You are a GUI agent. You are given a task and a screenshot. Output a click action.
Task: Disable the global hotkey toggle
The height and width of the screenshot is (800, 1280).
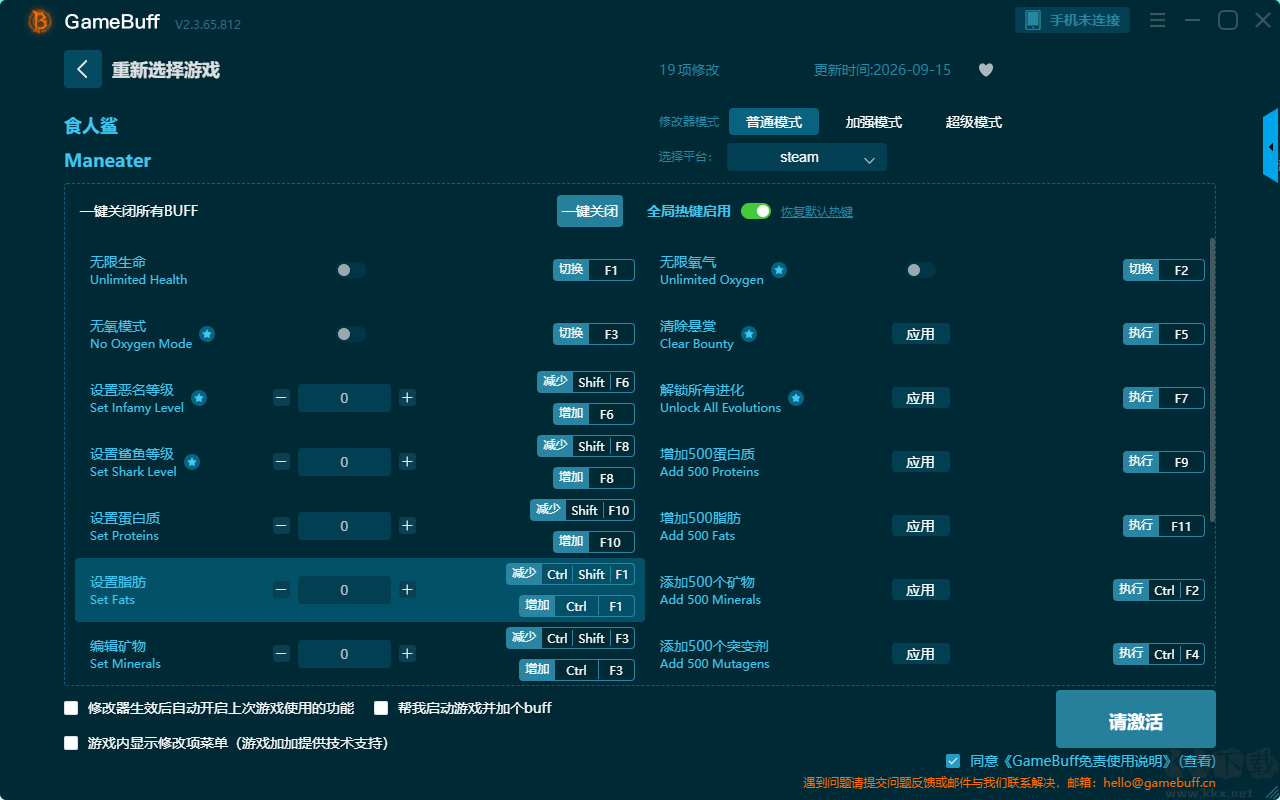[756, 211]
